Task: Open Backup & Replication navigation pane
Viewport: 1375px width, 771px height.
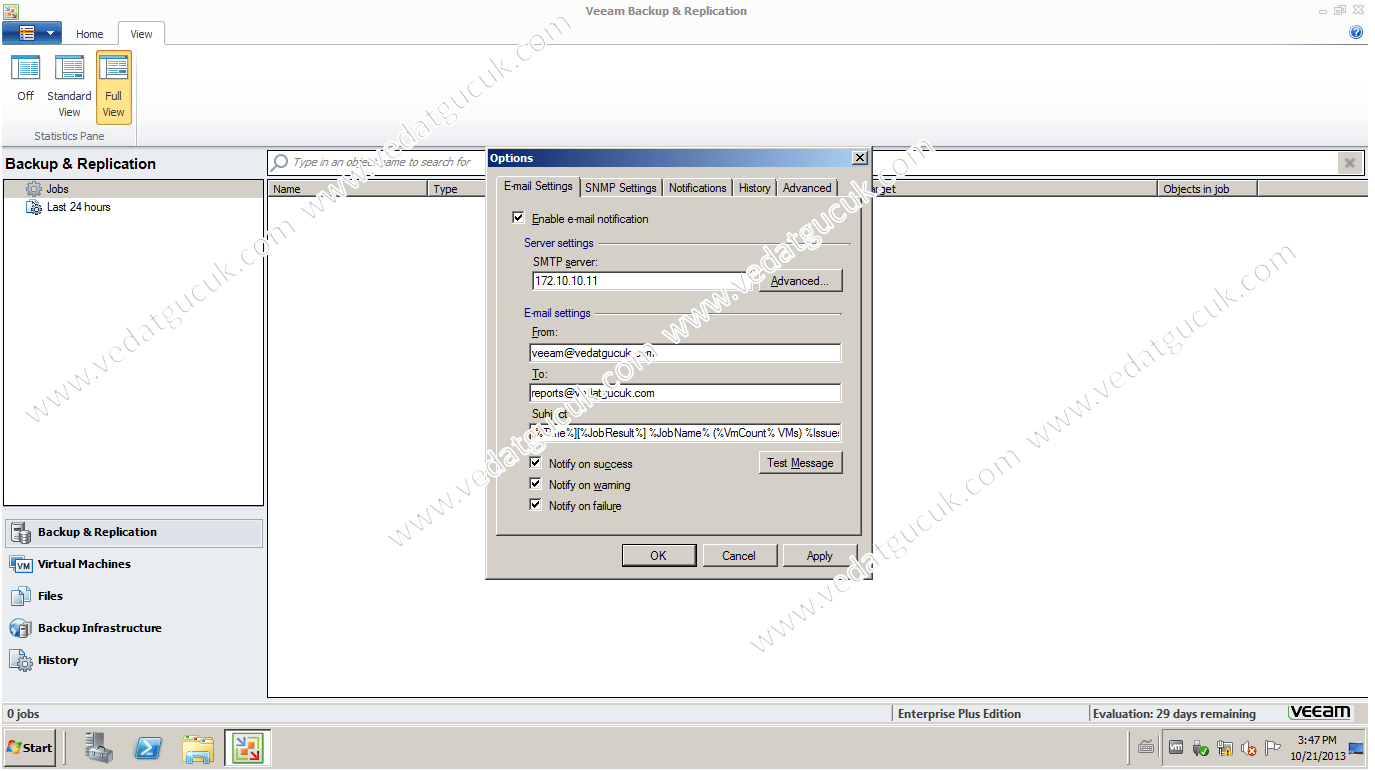Action: pyautogui.click(x=133, y=533)
